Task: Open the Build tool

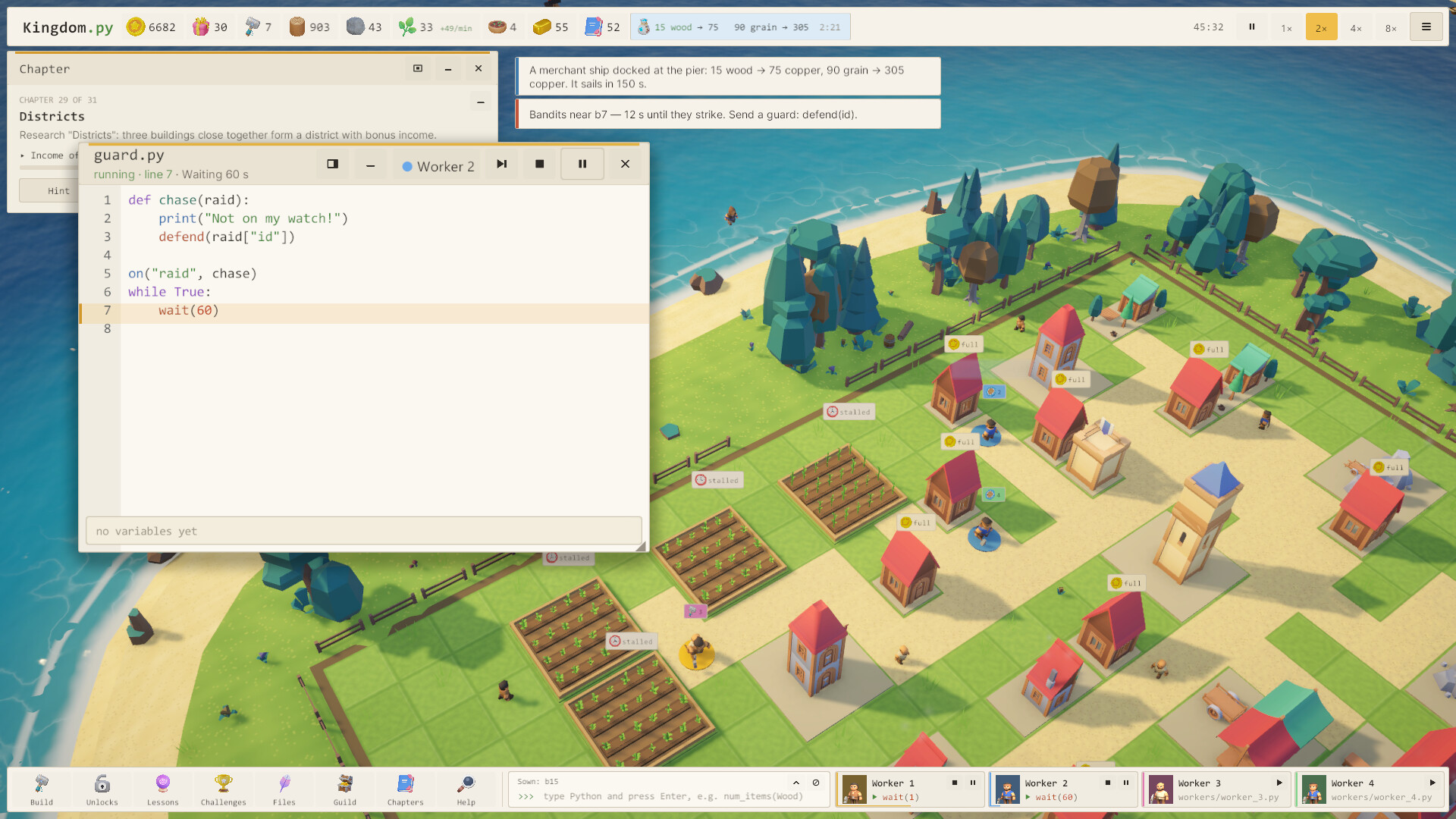Action: (x=42, y=789)
